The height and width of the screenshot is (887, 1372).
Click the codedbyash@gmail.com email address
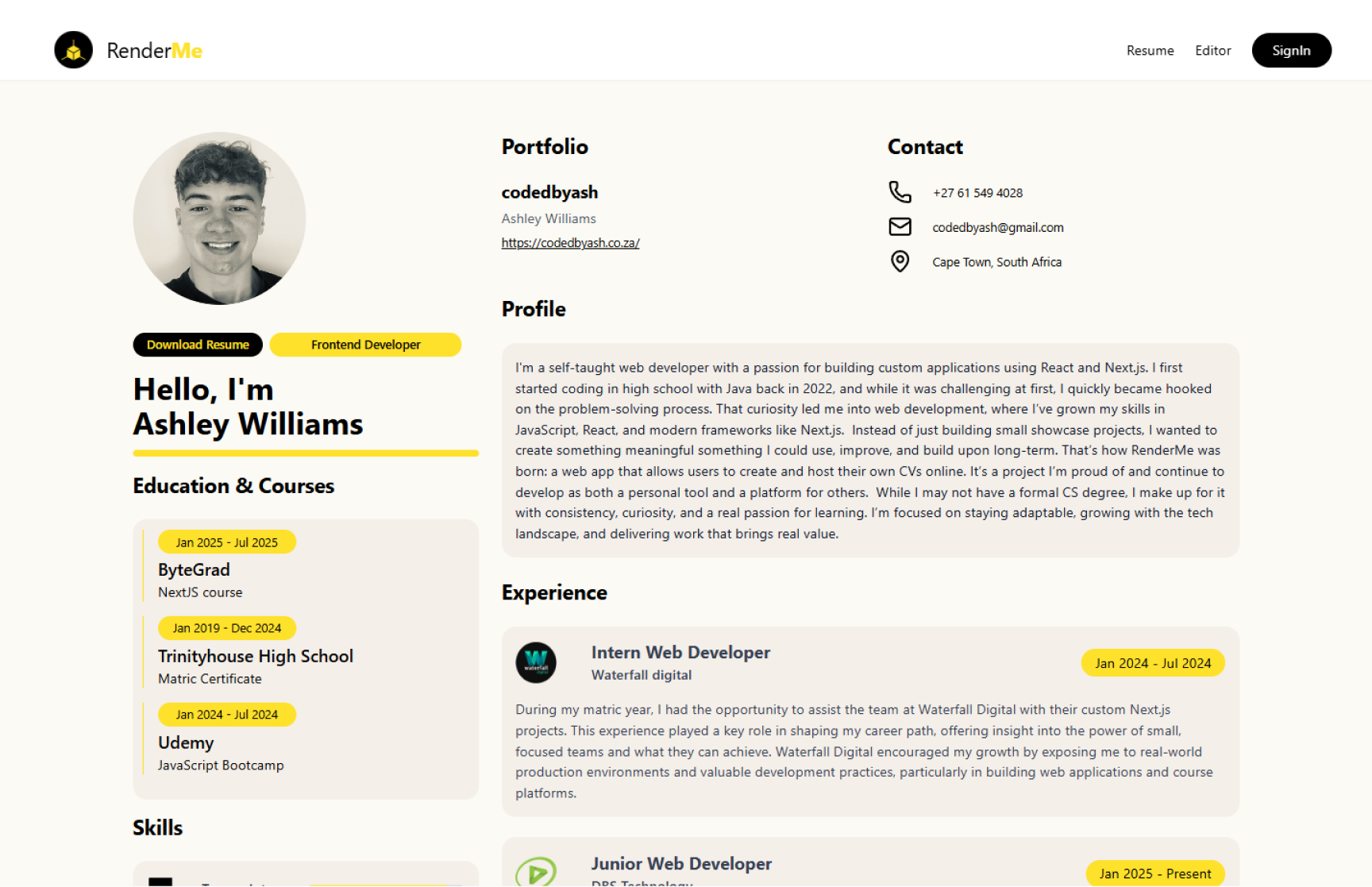(x=997, y=228)
